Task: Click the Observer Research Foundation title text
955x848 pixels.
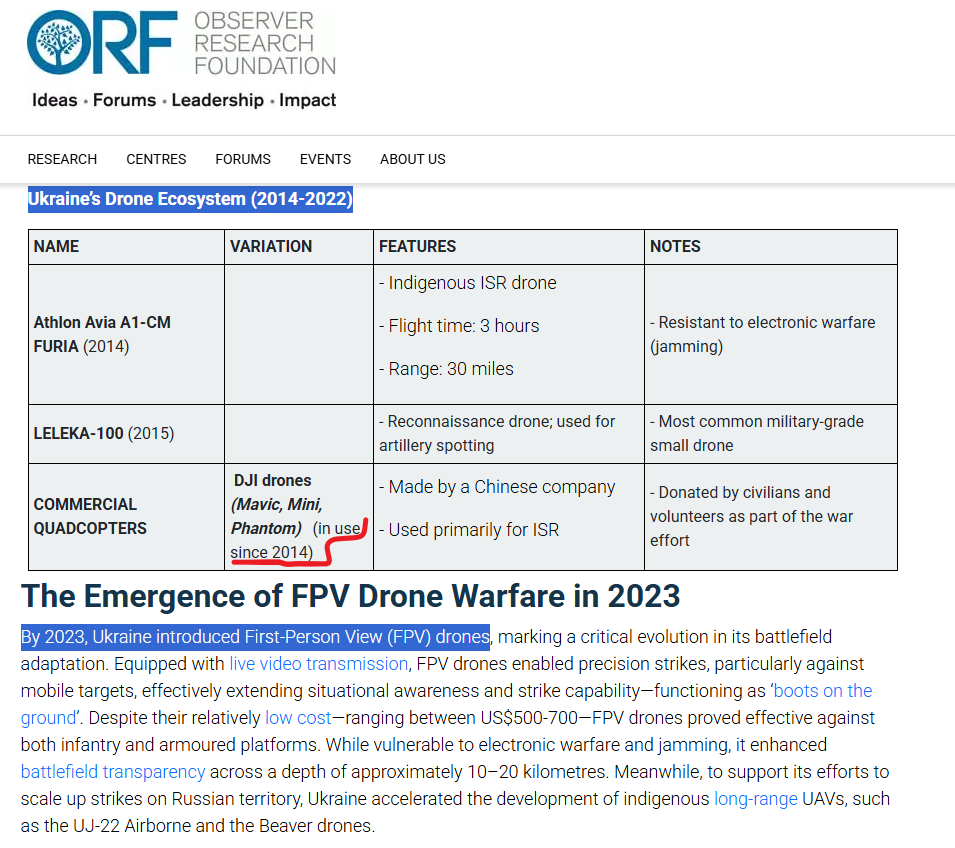Action: [265, 43]
